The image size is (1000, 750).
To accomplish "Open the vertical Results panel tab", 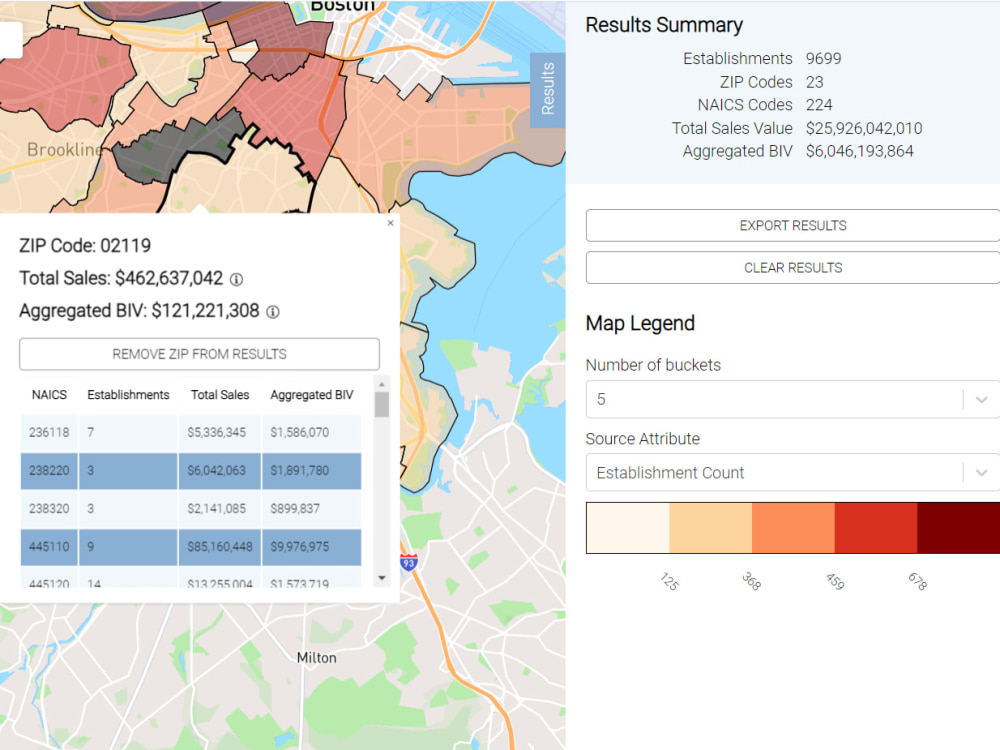I will [547, 89].
